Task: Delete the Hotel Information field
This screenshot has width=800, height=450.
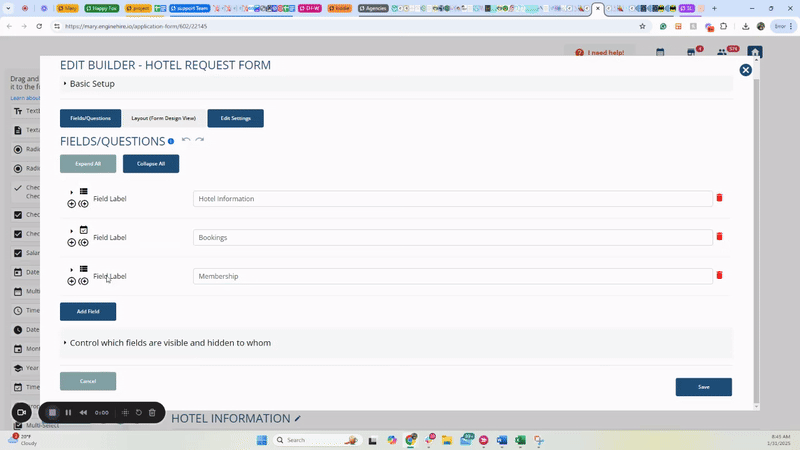Action: tap(719, 197)
